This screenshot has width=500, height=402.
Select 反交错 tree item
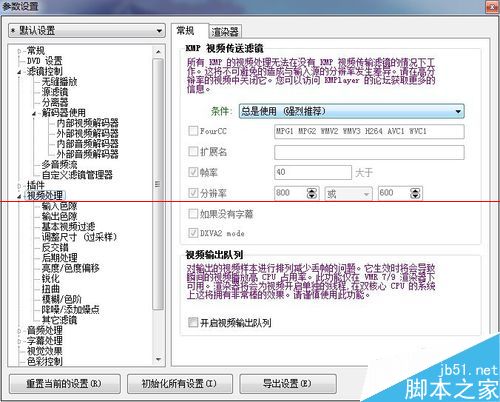point(55,248)
